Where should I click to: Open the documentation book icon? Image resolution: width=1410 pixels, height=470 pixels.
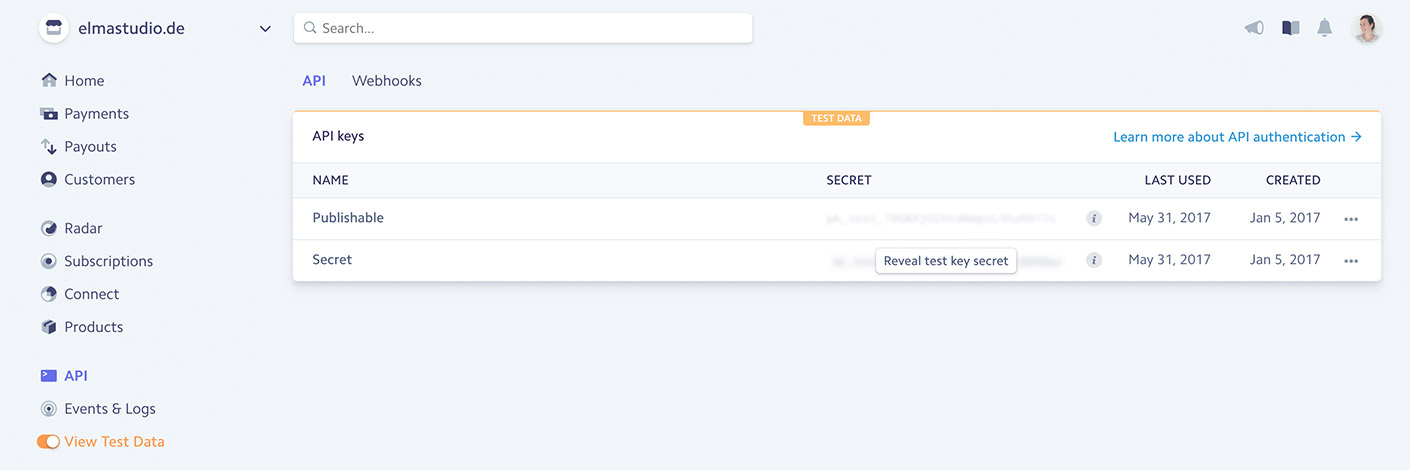tap(1291, 28)
